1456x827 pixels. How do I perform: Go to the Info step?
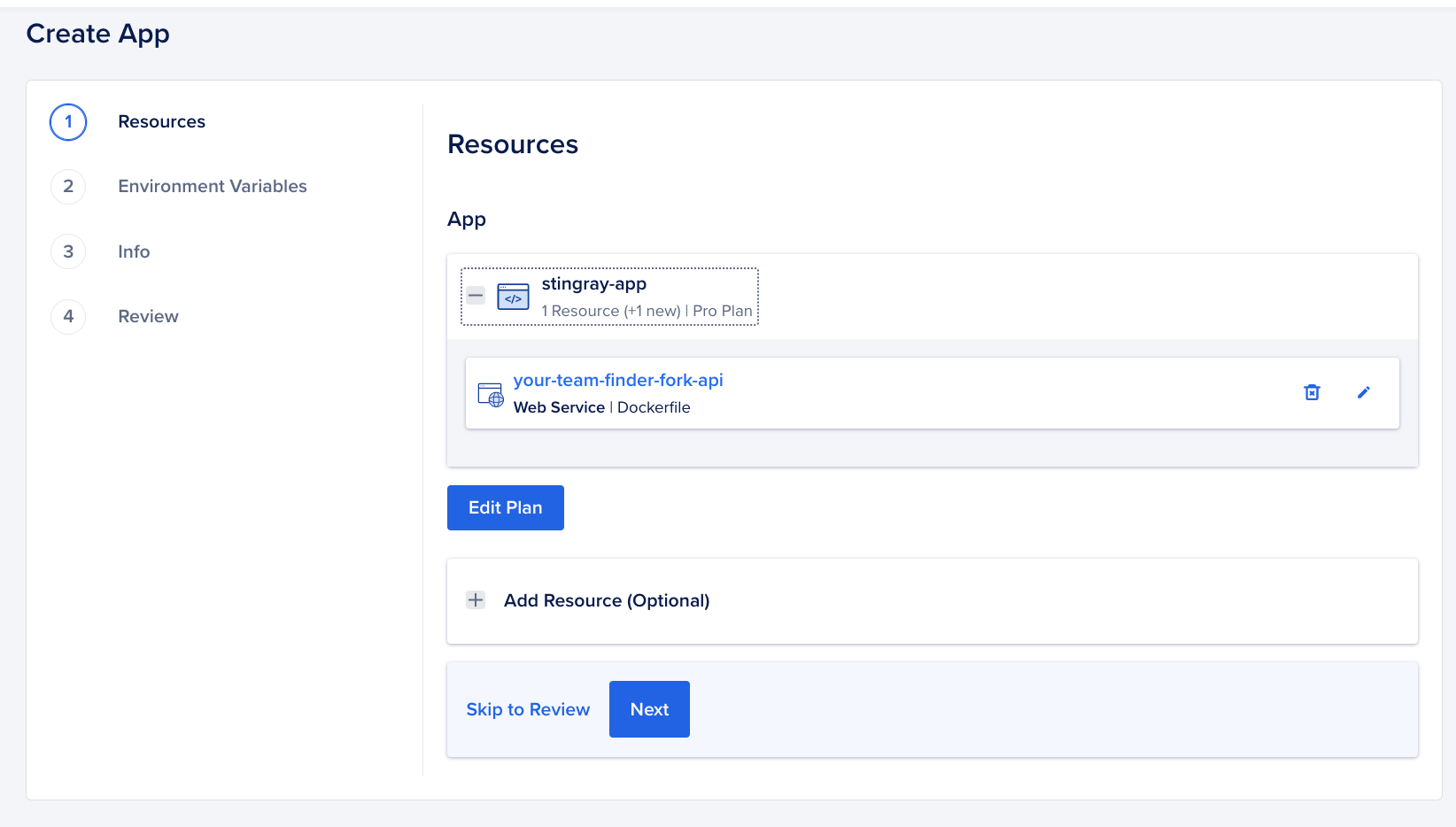pos(134,251)
